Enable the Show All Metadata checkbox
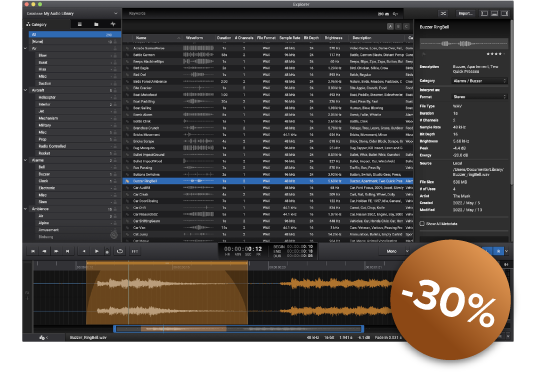Screen dimensions: 536x372 [422, 224]
